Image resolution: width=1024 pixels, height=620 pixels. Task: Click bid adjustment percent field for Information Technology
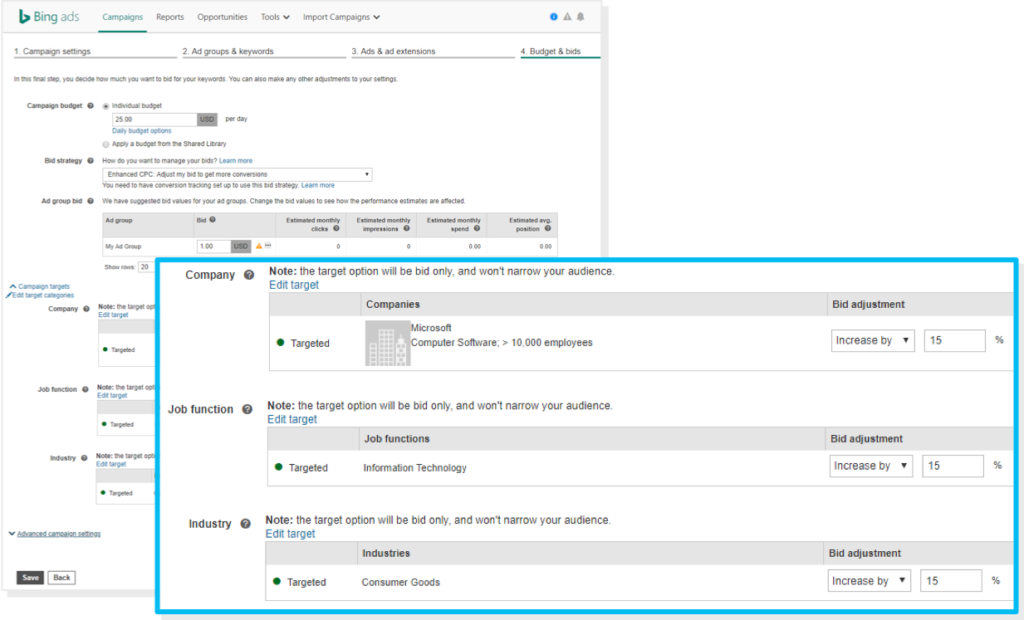953,466
